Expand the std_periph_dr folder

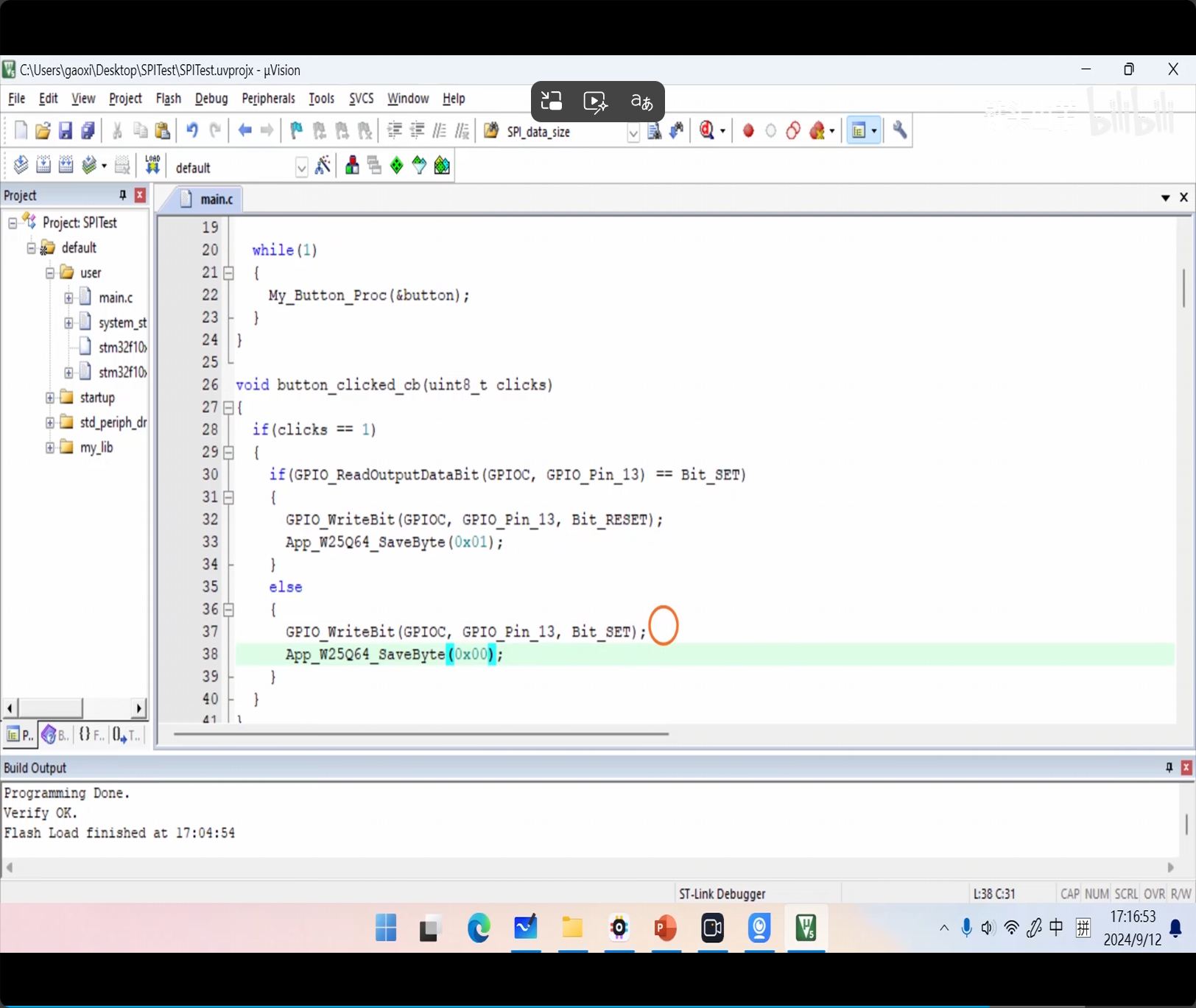(x=50, y=423)
